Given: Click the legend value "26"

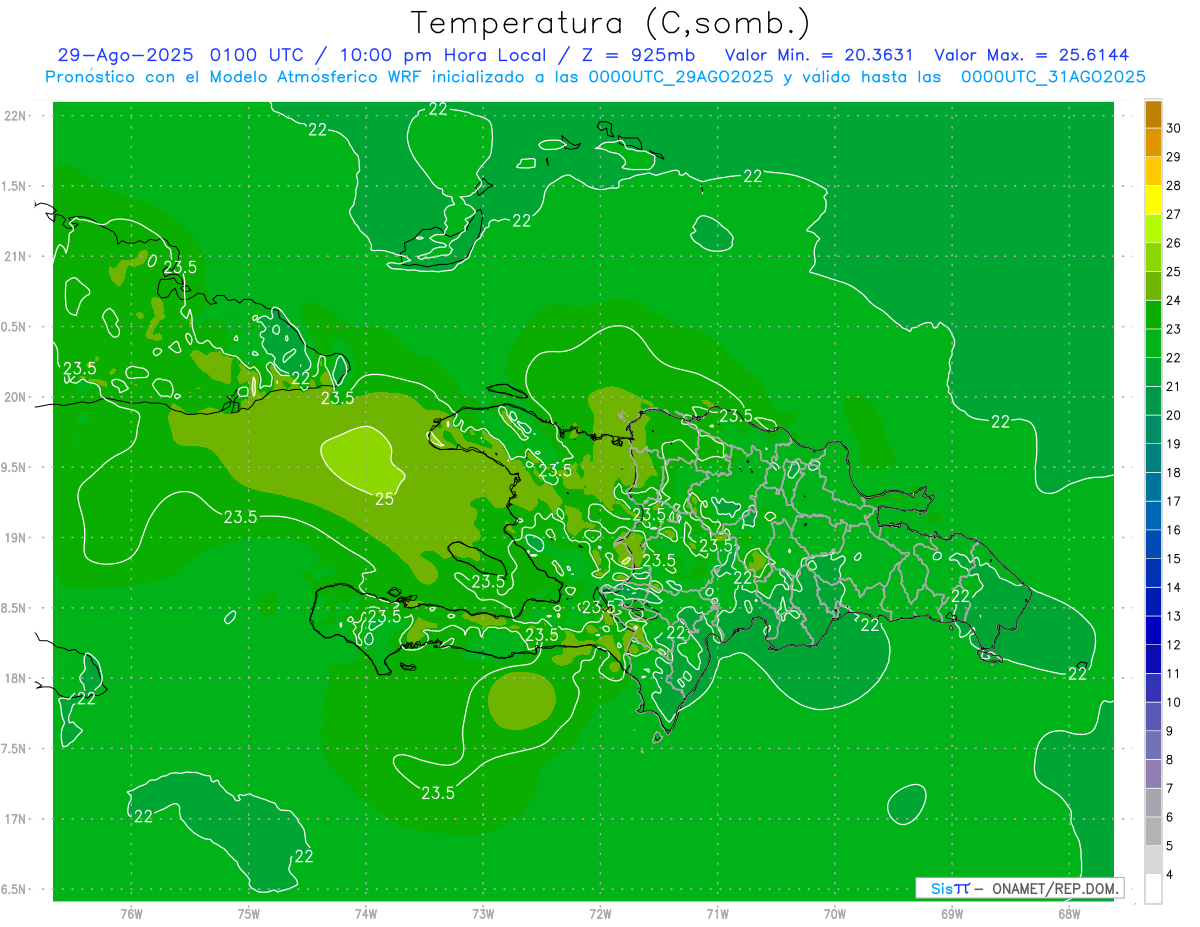Looking at the screenshot, I should (1174, 243).
